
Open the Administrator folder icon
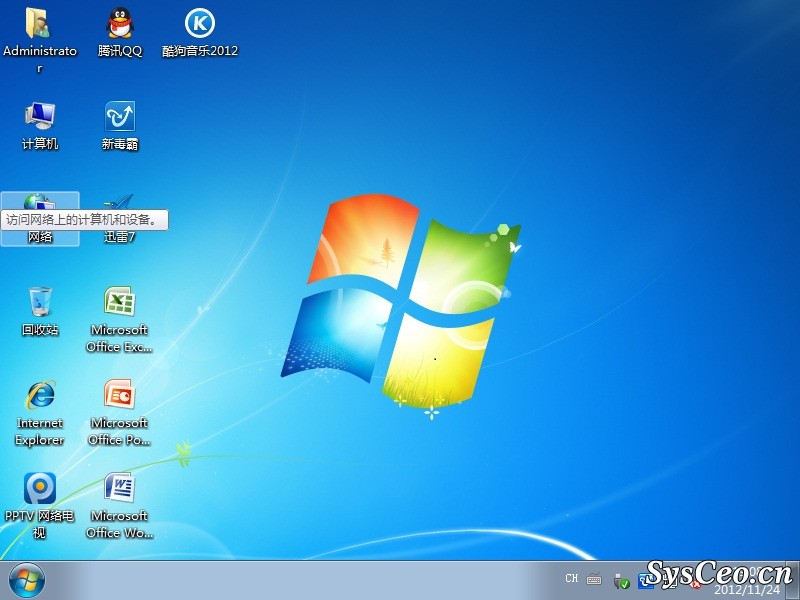[39, 39]
